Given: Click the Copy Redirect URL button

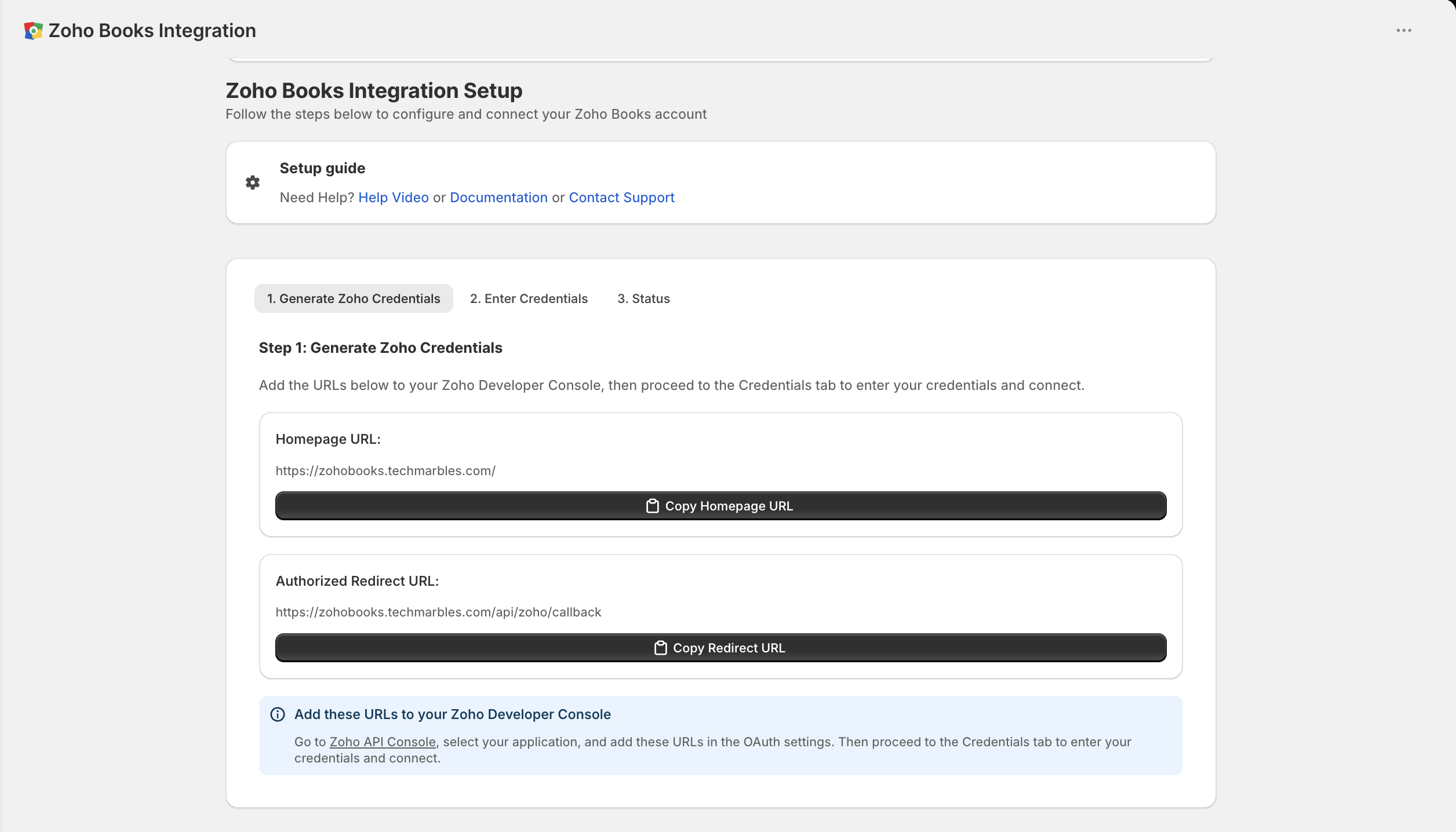Looking at the screenshot, I should coord(720,648).
